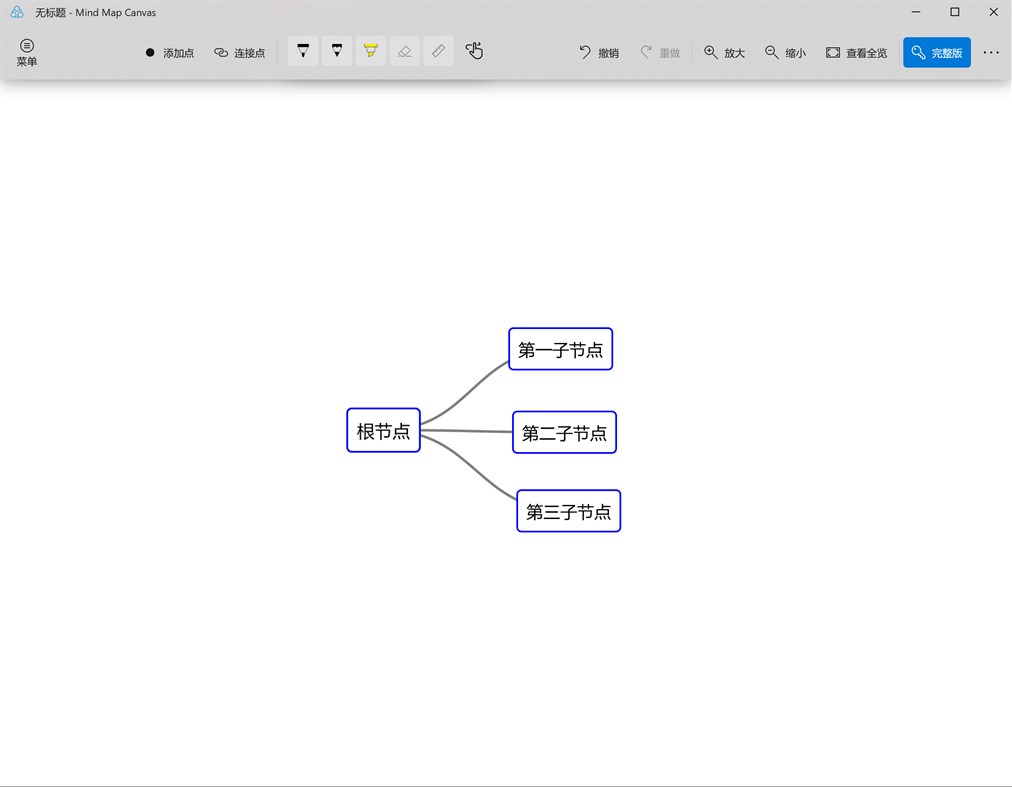The height and width of the screenshot is (787, 1012).
Task: Click the 第一子节点 node
Action: coord(560,349)
